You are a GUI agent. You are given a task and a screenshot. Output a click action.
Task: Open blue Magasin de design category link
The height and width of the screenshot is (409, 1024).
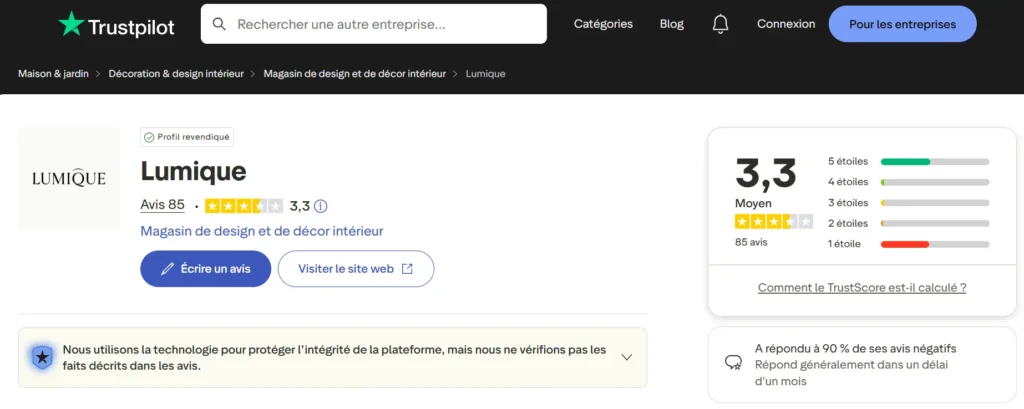(x=262, y=231)
